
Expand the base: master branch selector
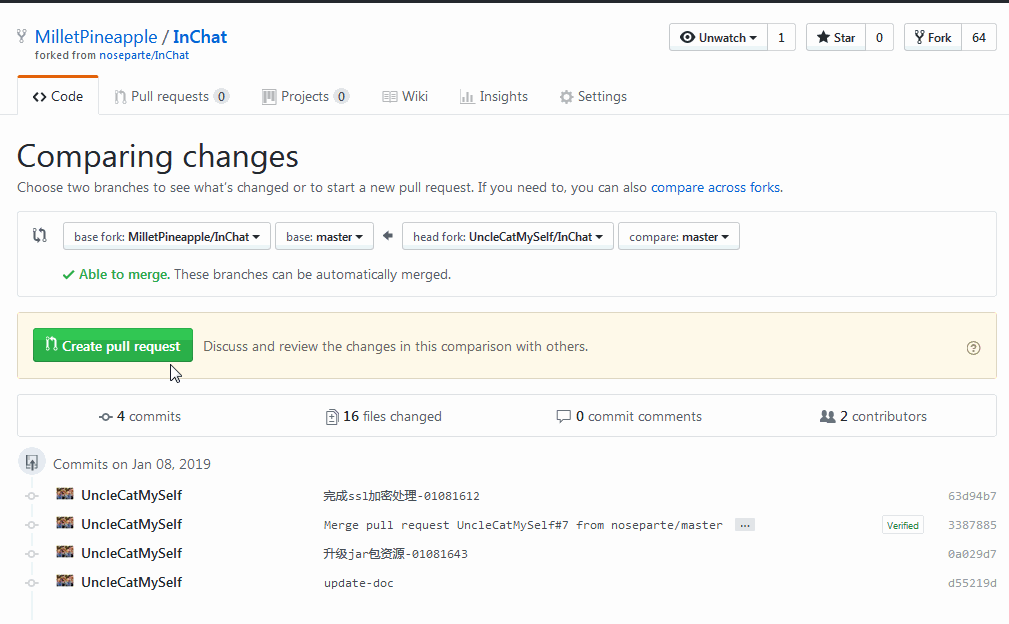(324, 237)
